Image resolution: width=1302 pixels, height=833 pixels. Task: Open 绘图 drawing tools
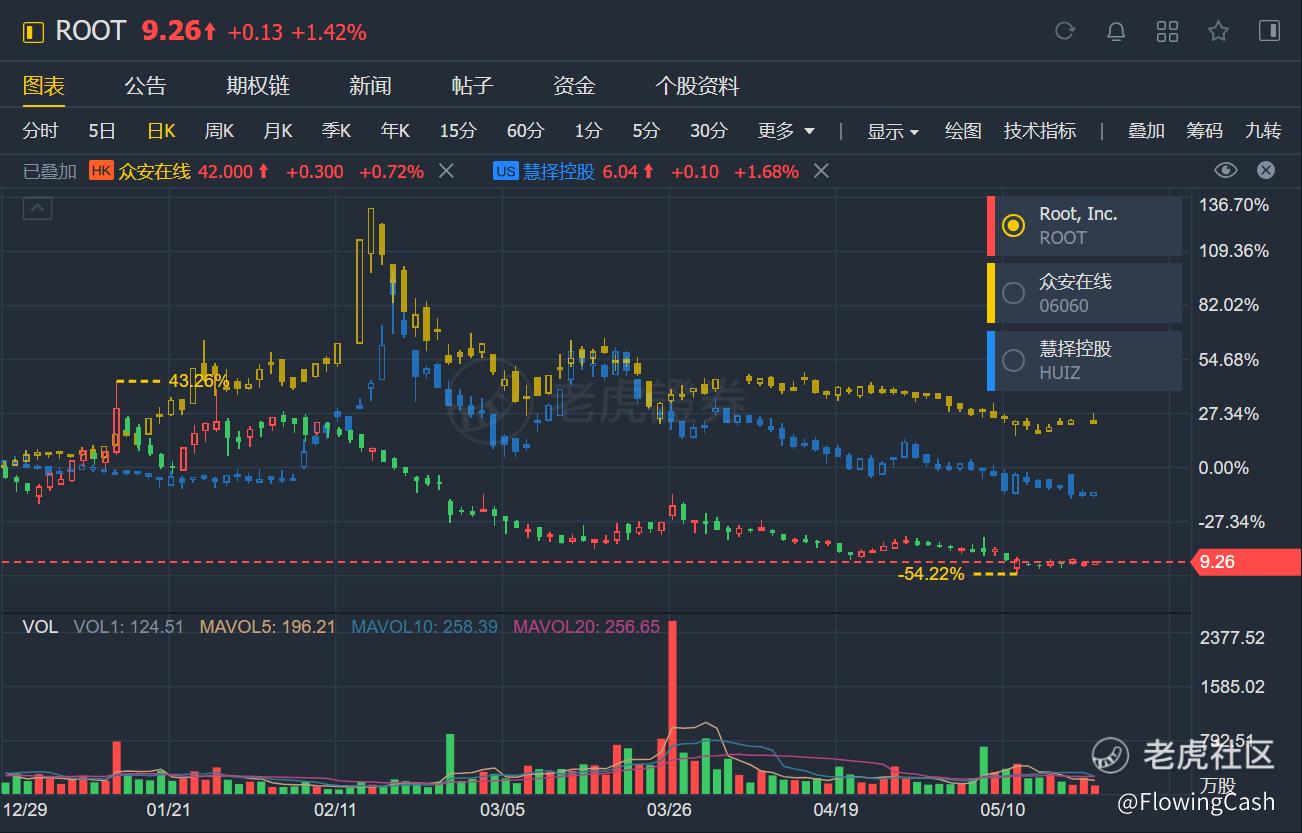(x=963, y=131)
